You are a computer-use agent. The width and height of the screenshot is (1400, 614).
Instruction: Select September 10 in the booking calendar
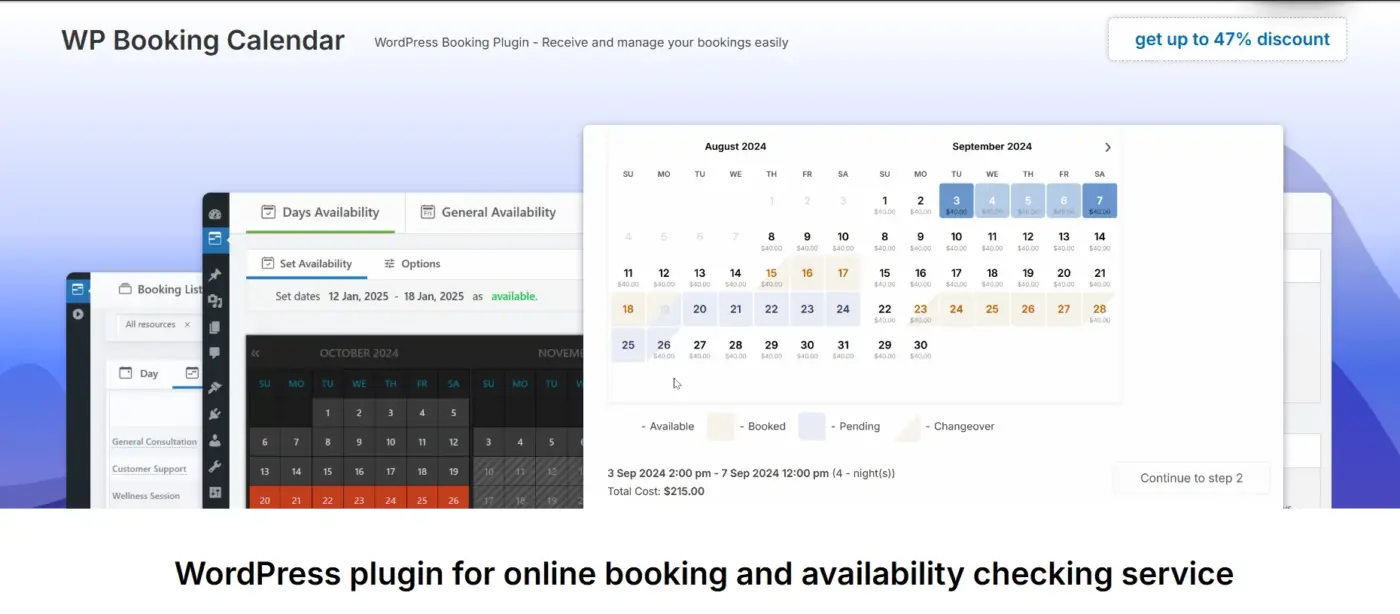(x=956, y=240)
